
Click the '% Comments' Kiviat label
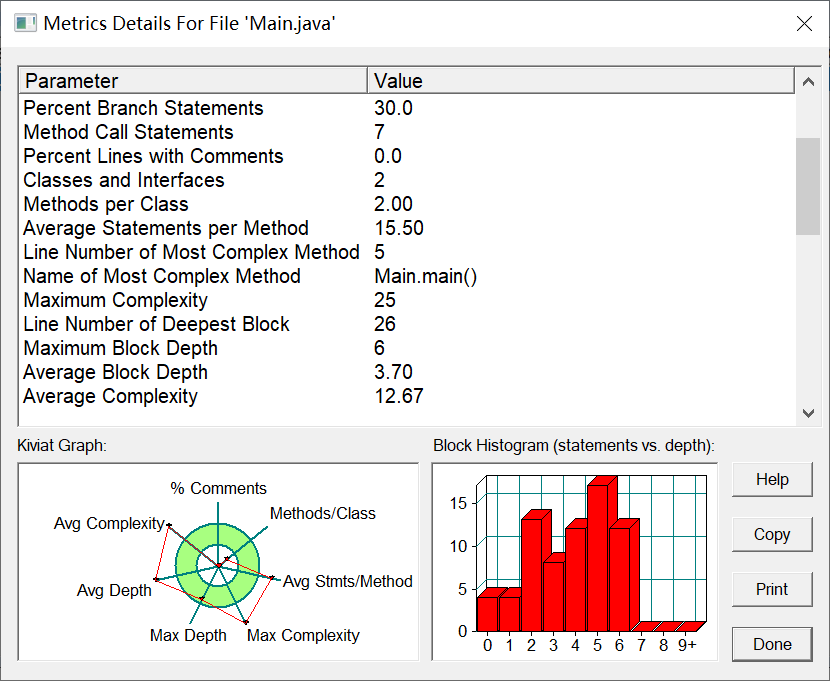tap(218, 488)
